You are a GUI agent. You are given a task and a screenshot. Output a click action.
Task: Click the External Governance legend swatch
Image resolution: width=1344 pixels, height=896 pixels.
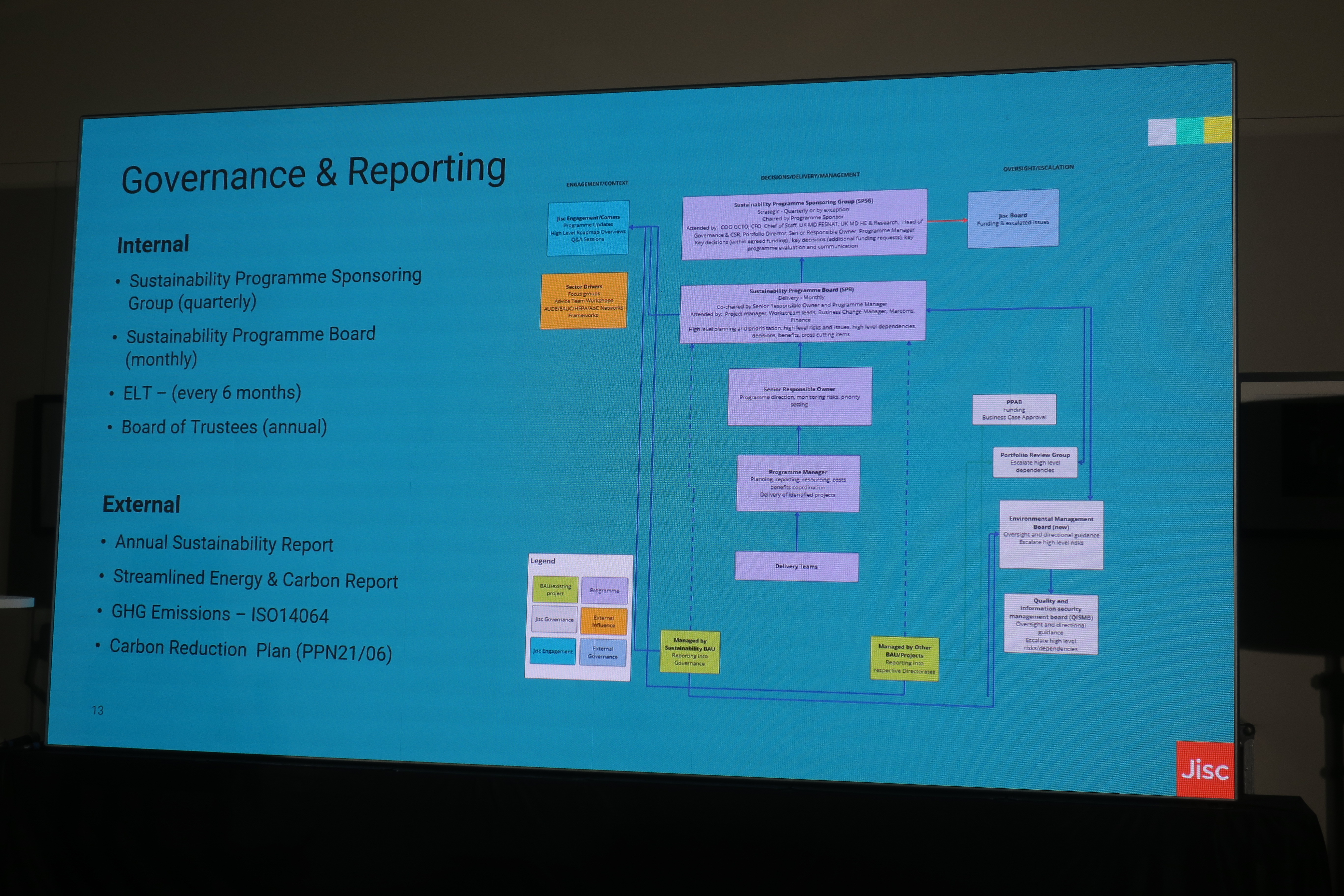pos(602,653)
